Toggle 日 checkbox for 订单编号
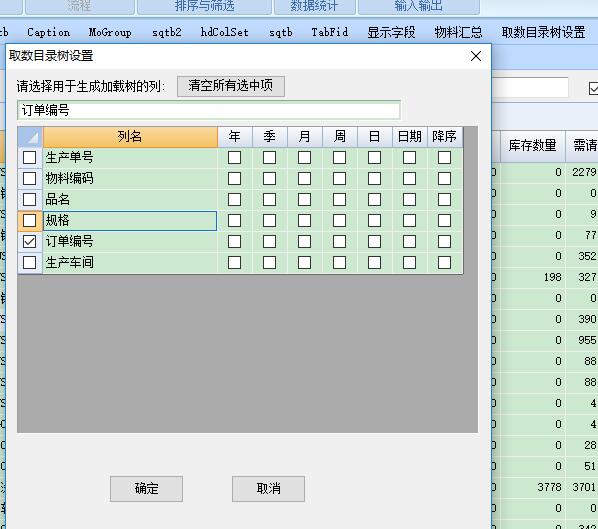 tap(375, 241)
